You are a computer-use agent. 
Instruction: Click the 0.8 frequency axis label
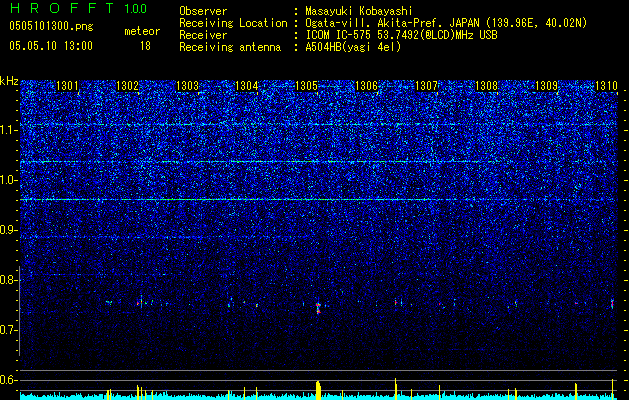9,280
